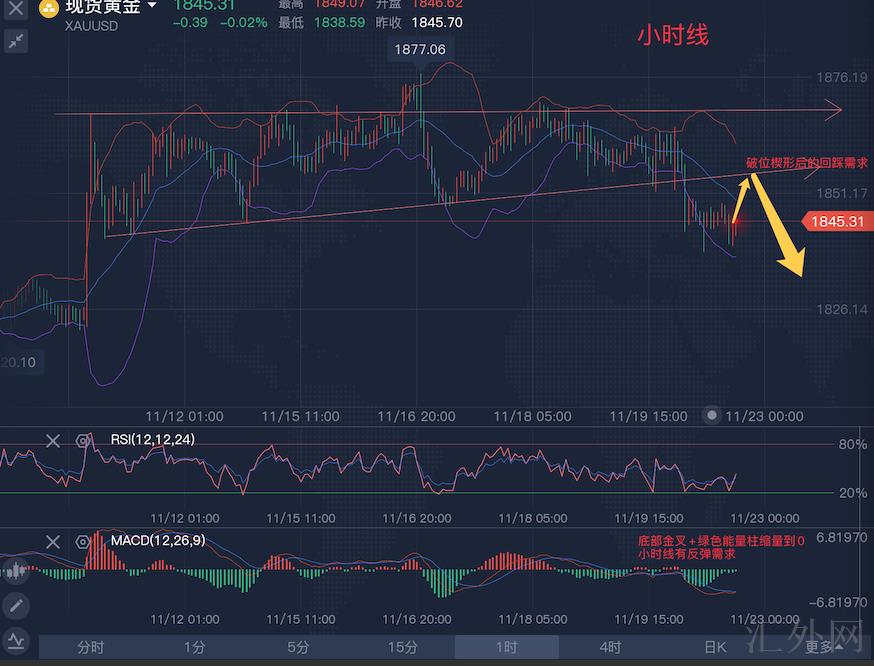Image resolution: width=874 pixels, height=666 pixels.
Task: Select the 5分 timeframe tab
Action: point(298,647)
